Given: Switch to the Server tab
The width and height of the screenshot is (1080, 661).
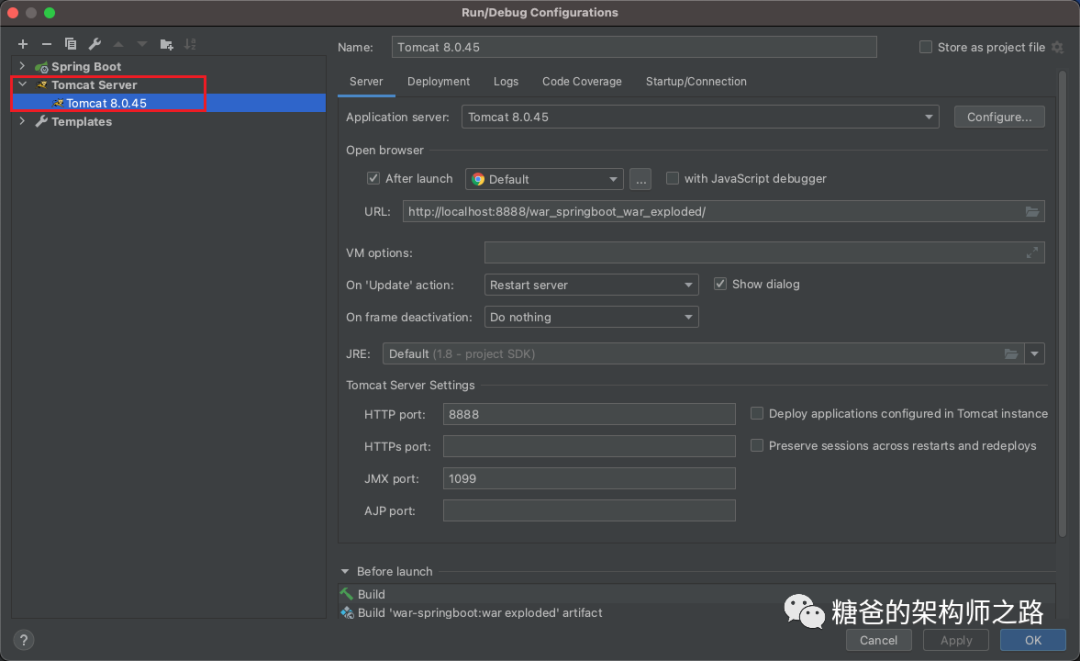Looking at the screenshot, I should (366, 81).
